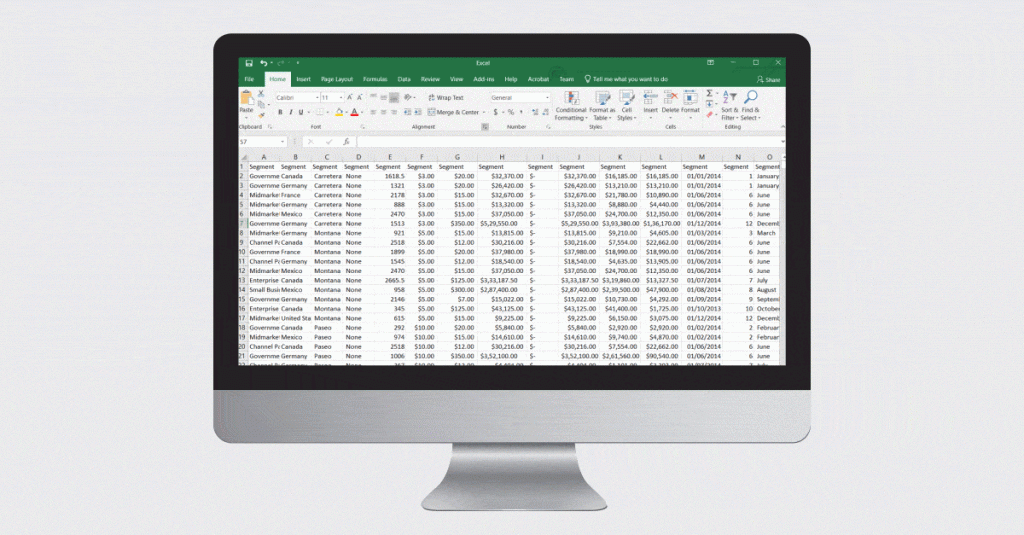Click Sort & Filter button
The width and height of the screenshot is (1024, 535).
click(x=729, y=104)
